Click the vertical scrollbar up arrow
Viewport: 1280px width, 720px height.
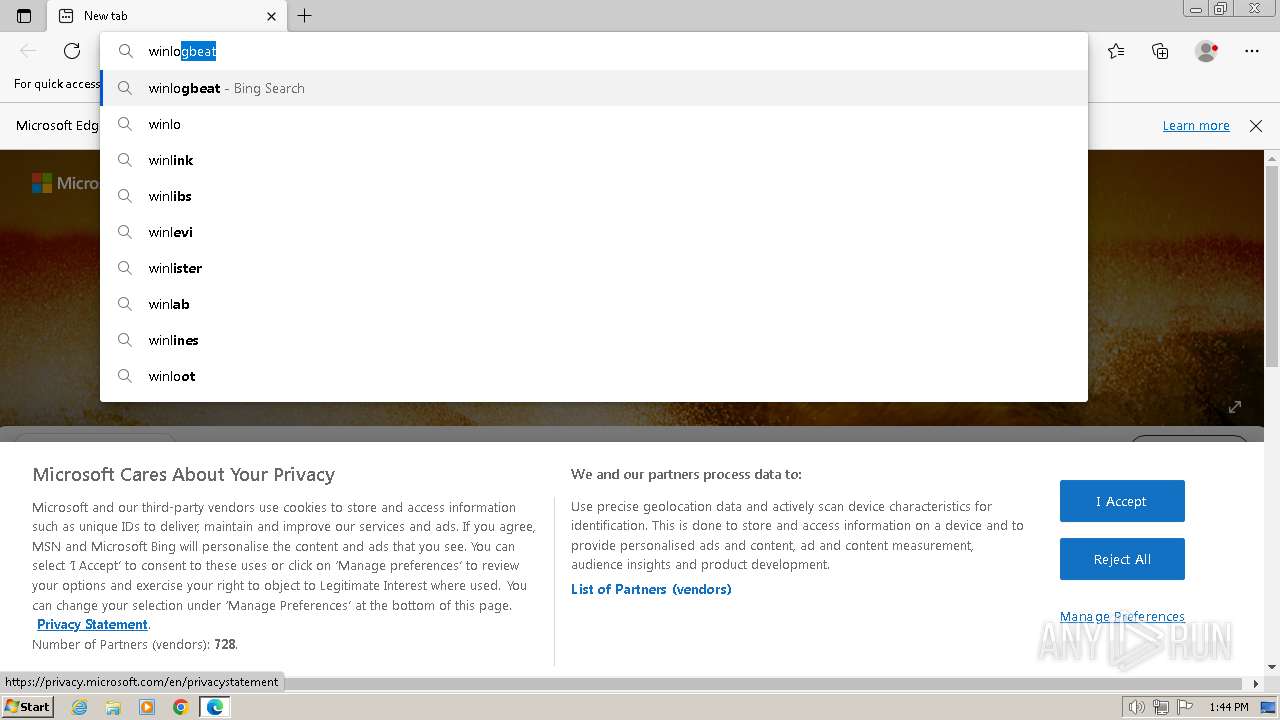(1272, 158)
